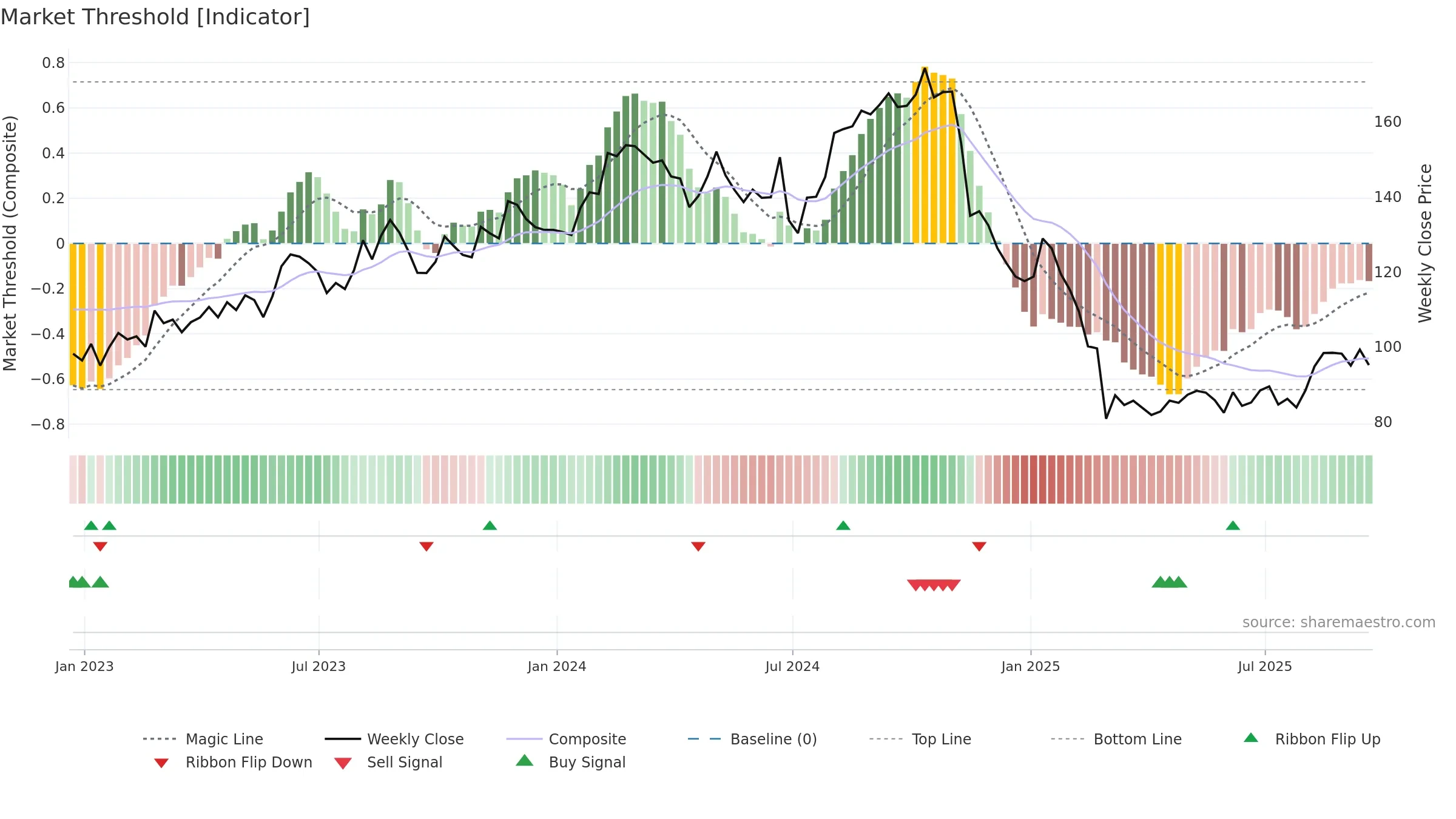
Task: Click the Ribbon Flip Up marker near August 2024
Action: click(843, 525)
